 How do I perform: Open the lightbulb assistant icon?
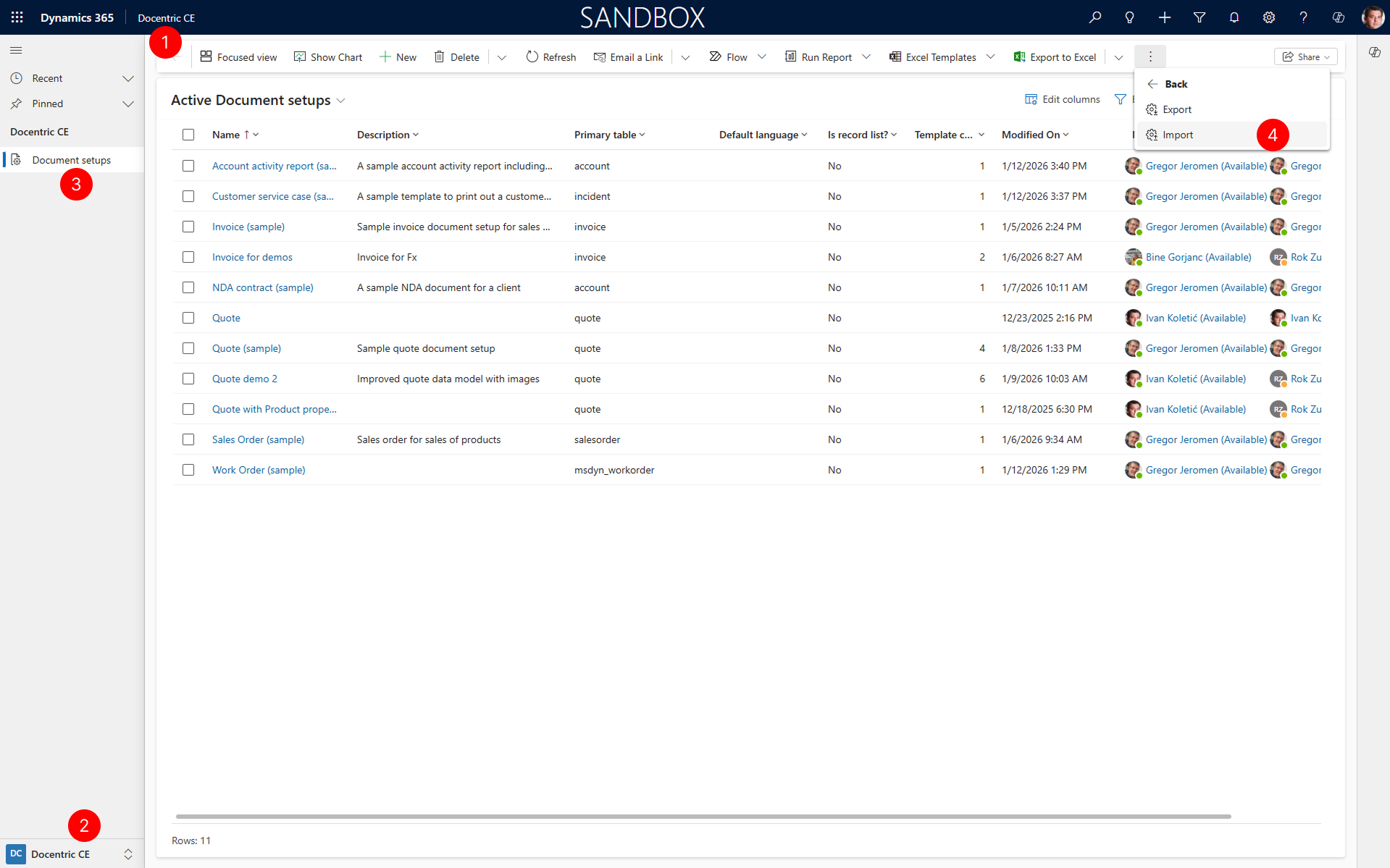coord(1130,17)
